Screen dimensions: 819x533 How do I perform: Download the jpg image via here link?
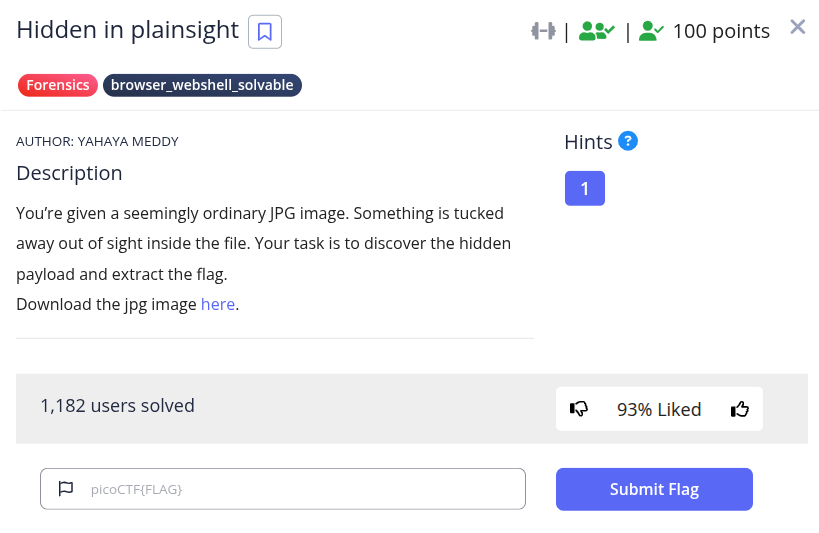click(218, 304)
